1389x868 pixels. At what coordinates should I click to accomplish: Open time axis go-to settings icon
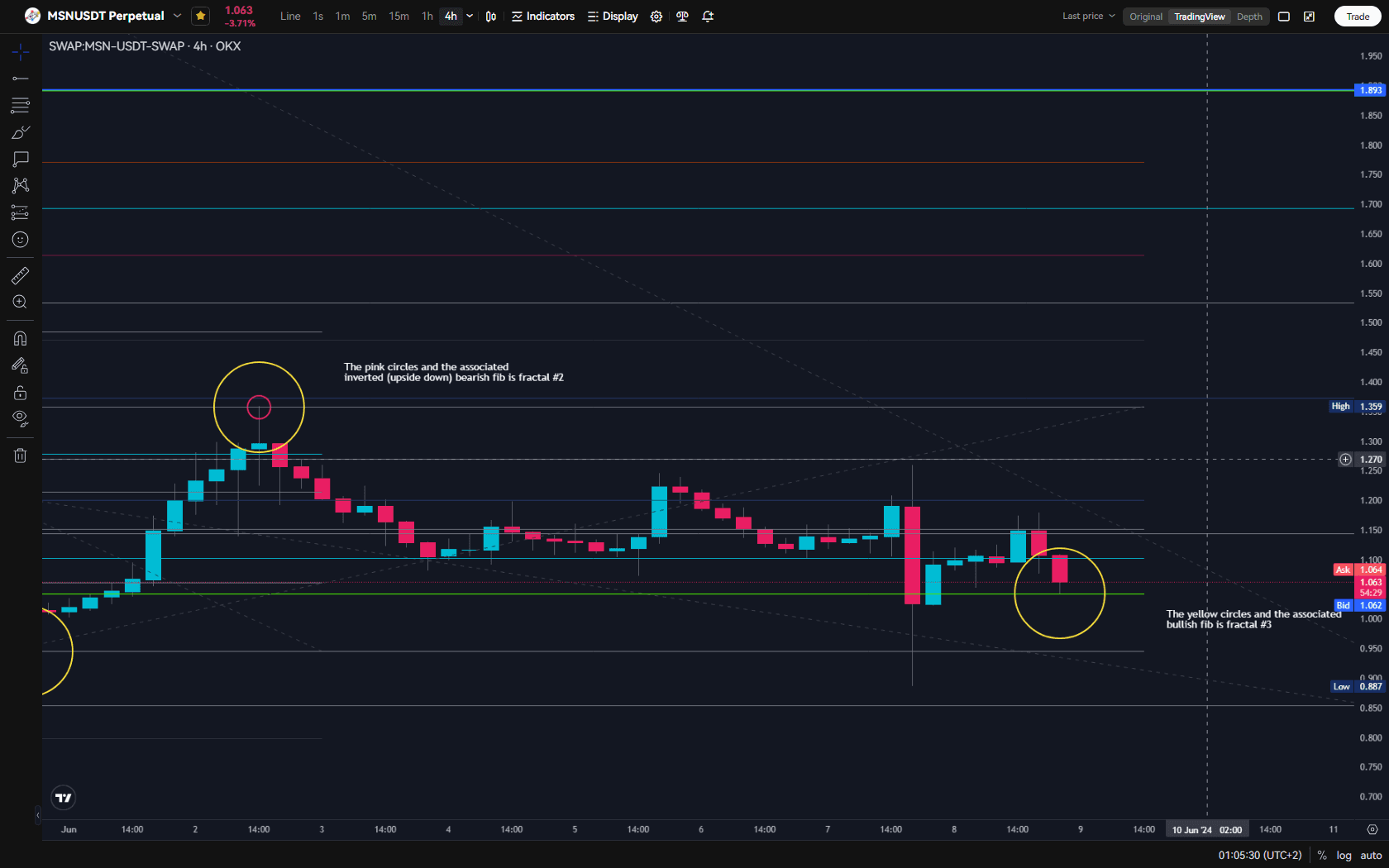point(1372,829)
